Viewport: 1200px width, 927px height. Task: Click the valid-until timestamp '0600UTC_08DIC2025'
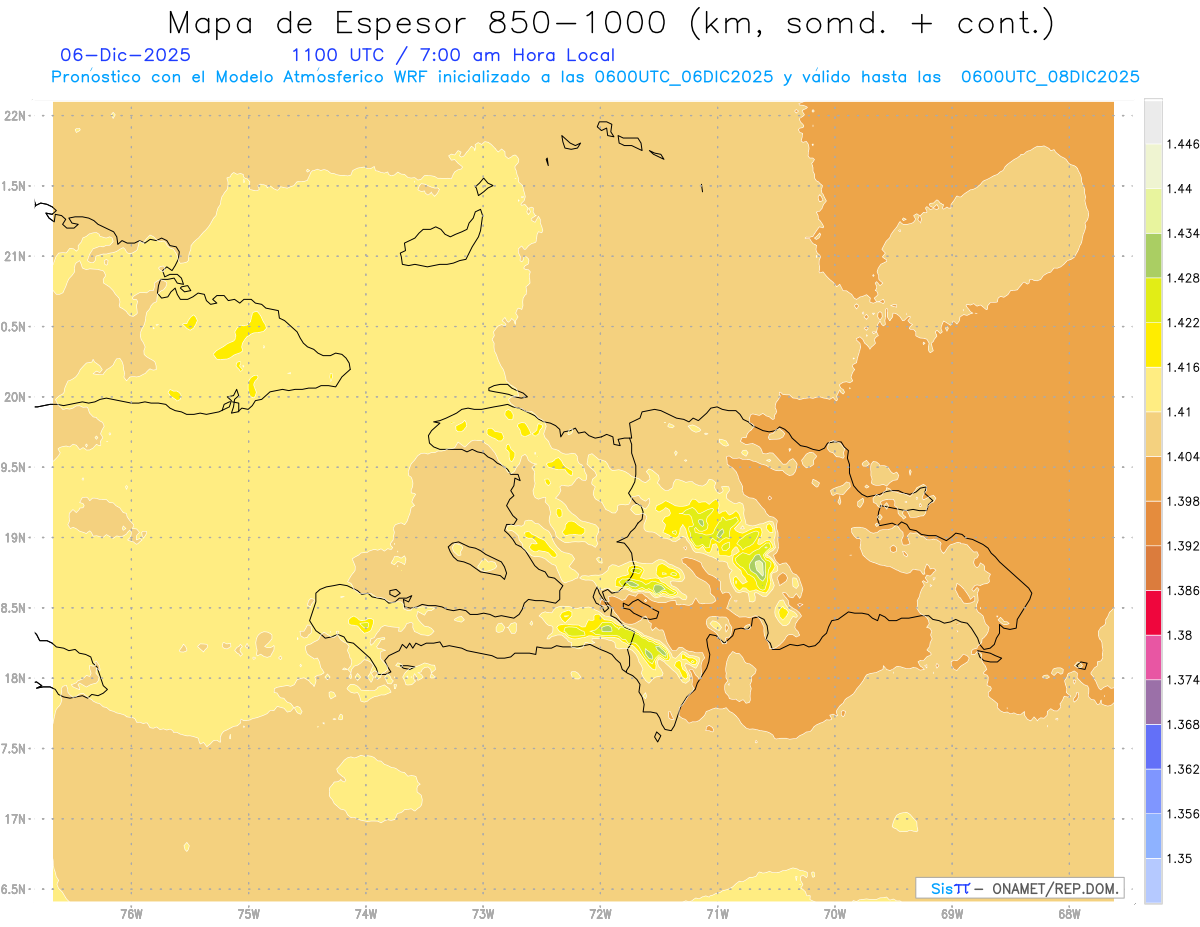coord(1050,76)
